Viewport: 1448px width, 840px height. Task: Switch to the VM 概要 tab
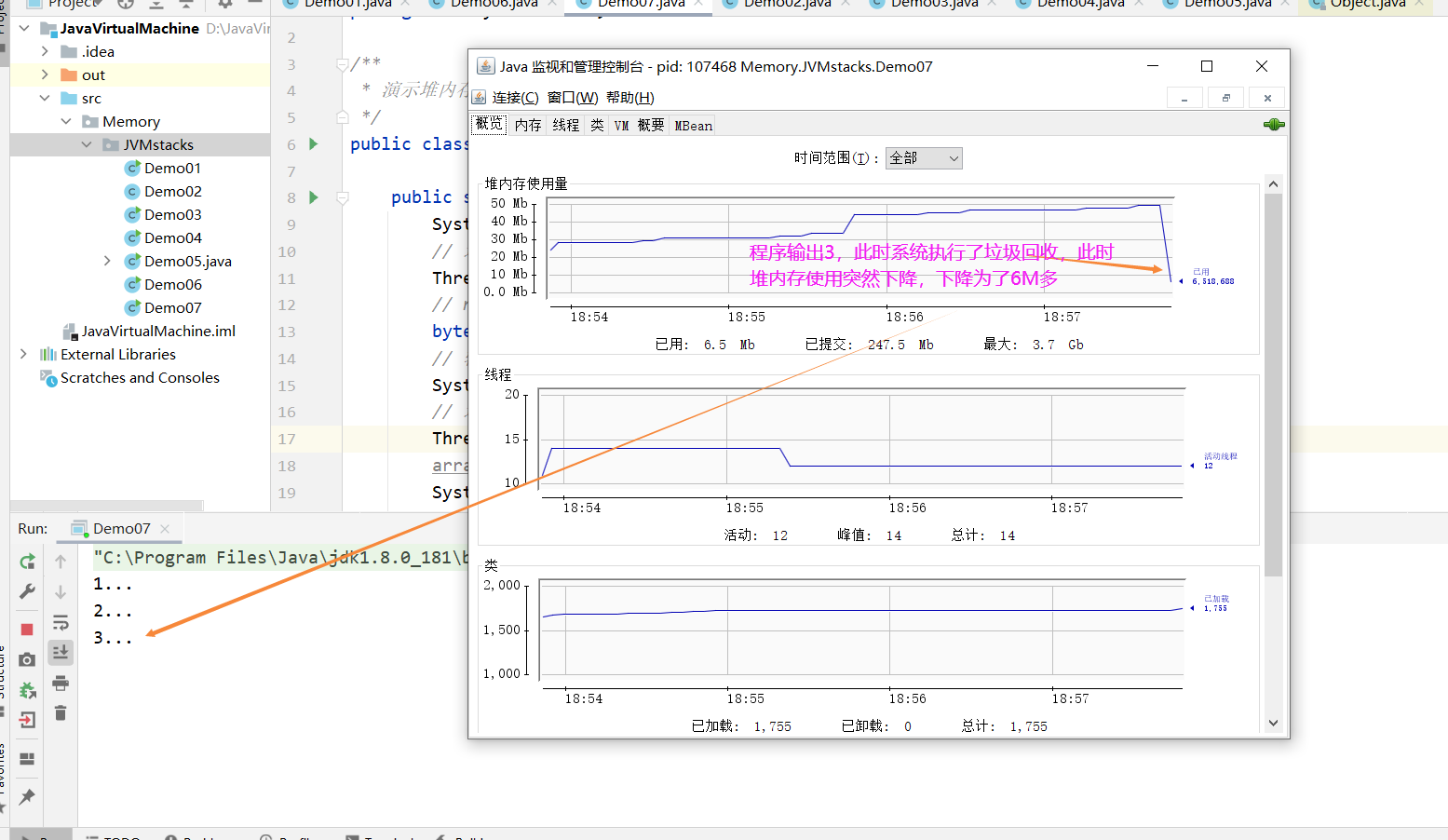click(x=640, y=126)
